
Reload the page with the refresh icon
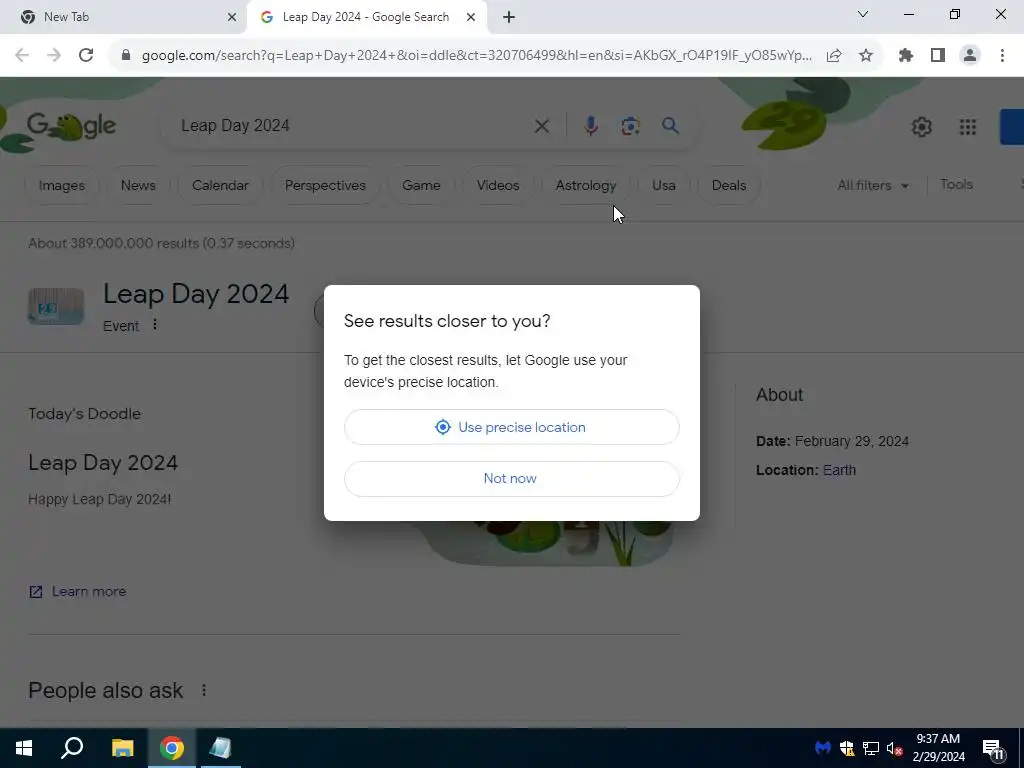86,56
